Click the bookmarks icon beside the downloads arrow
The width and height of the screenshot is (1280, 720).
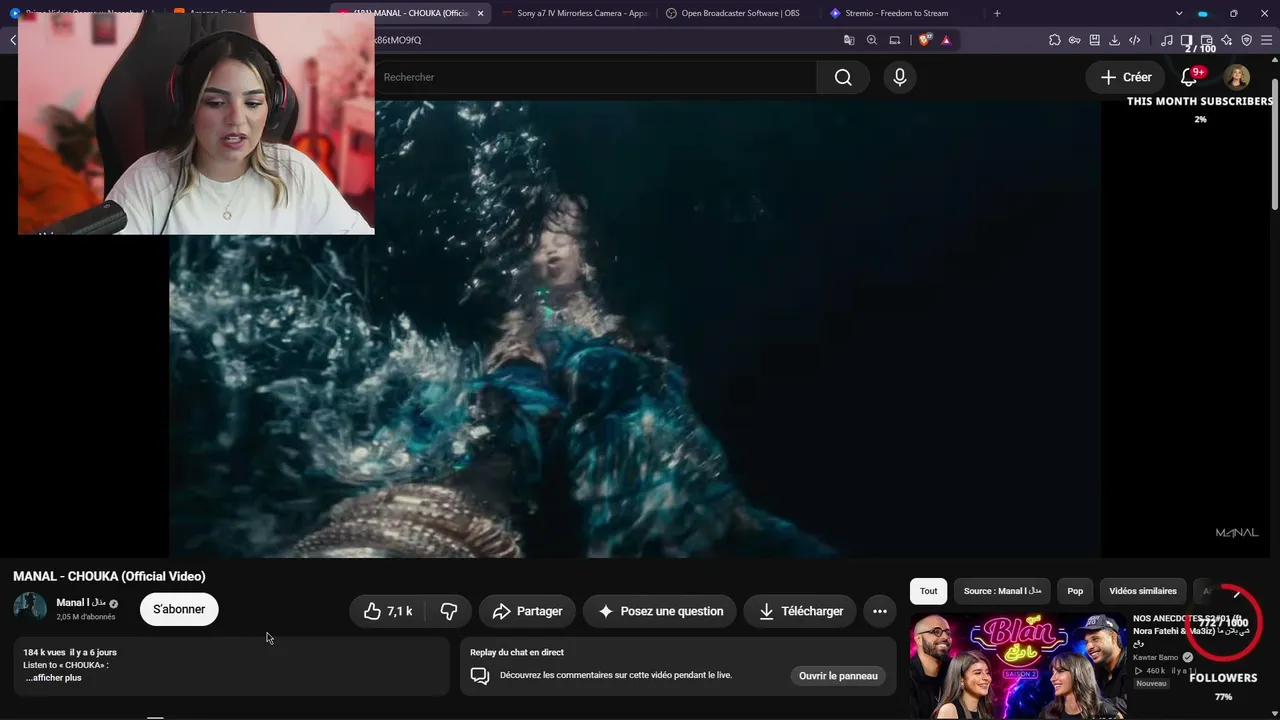1095,40
